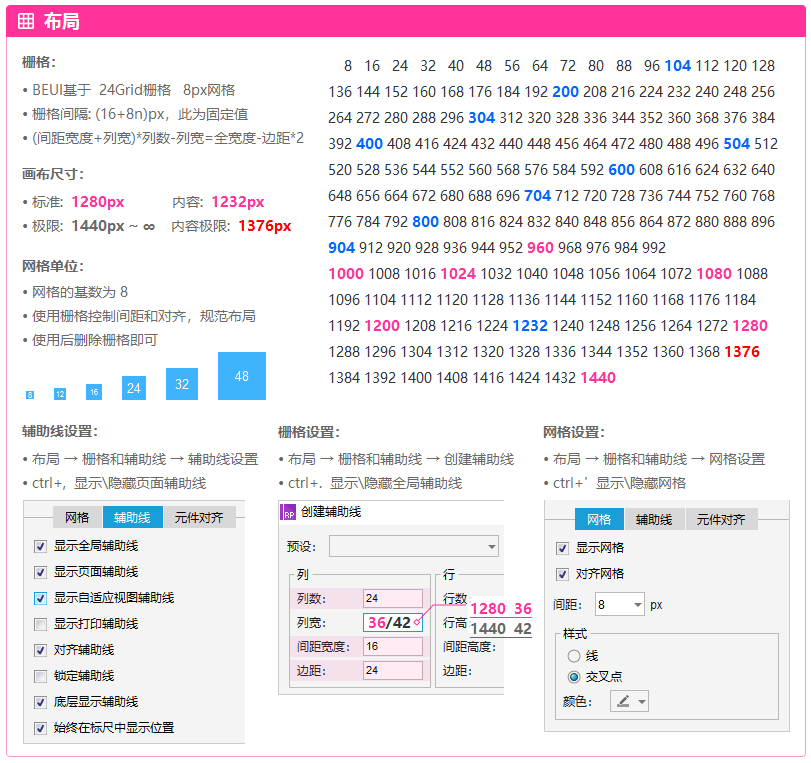Click the 1280 36 annotation text
811x763 pixels.
(x=501, y=608)
